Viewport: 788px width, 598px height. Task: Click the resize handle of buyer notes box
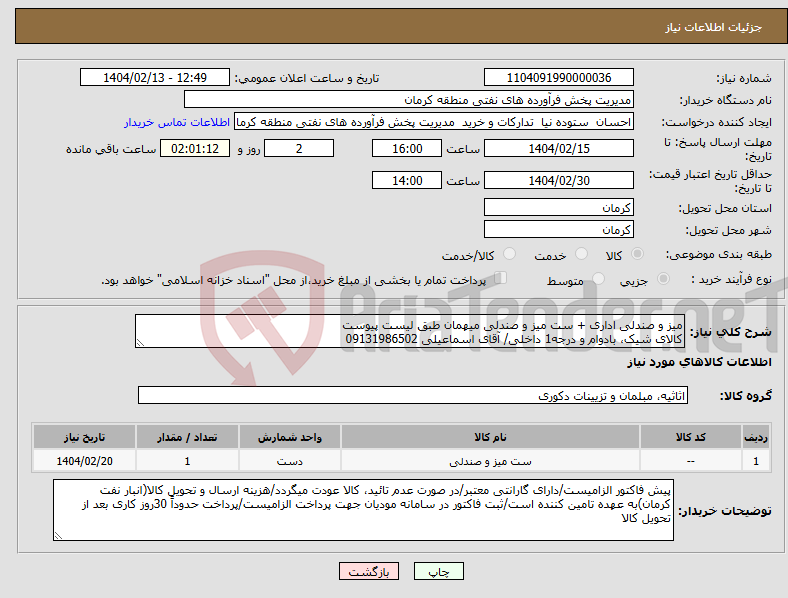click(x=58, y=536)
